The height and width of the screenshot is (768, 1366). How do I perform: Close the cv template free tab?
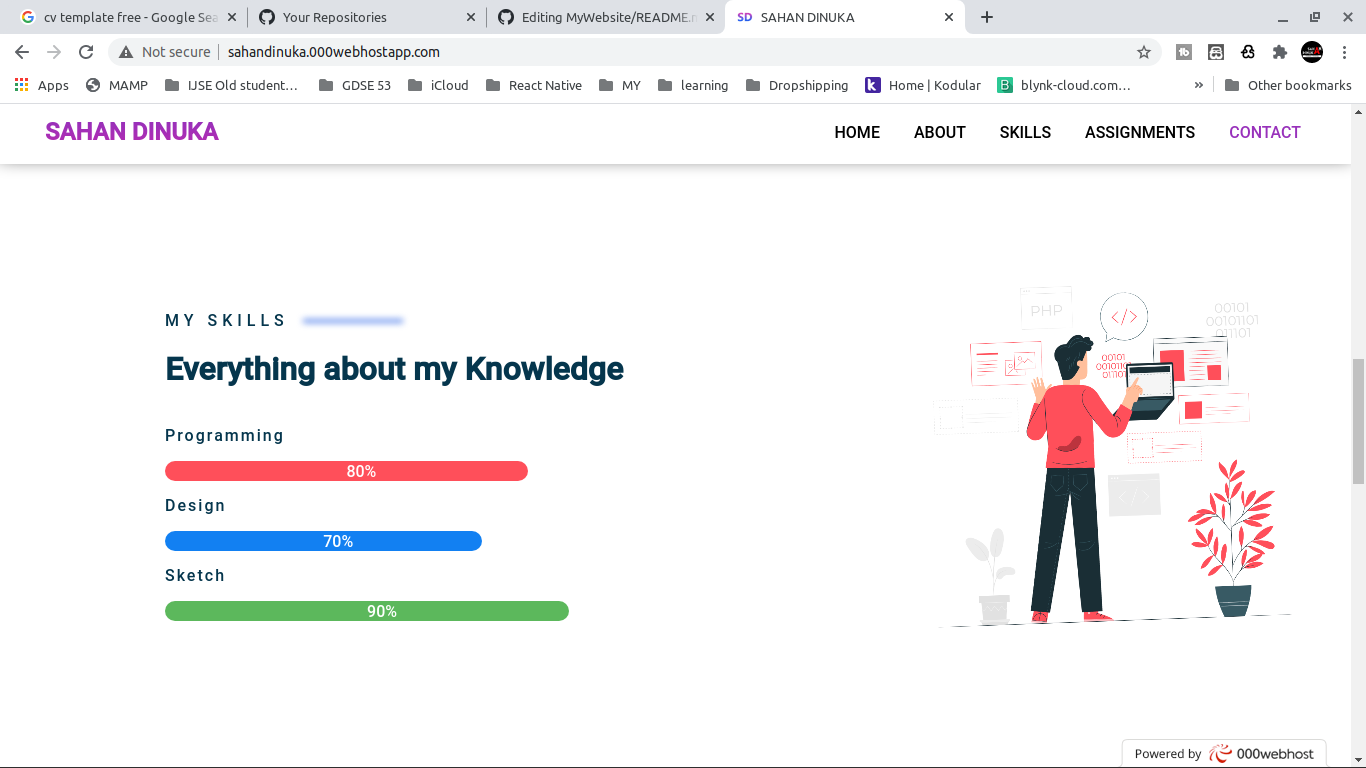pyautogui.click(x=232, y=17)
